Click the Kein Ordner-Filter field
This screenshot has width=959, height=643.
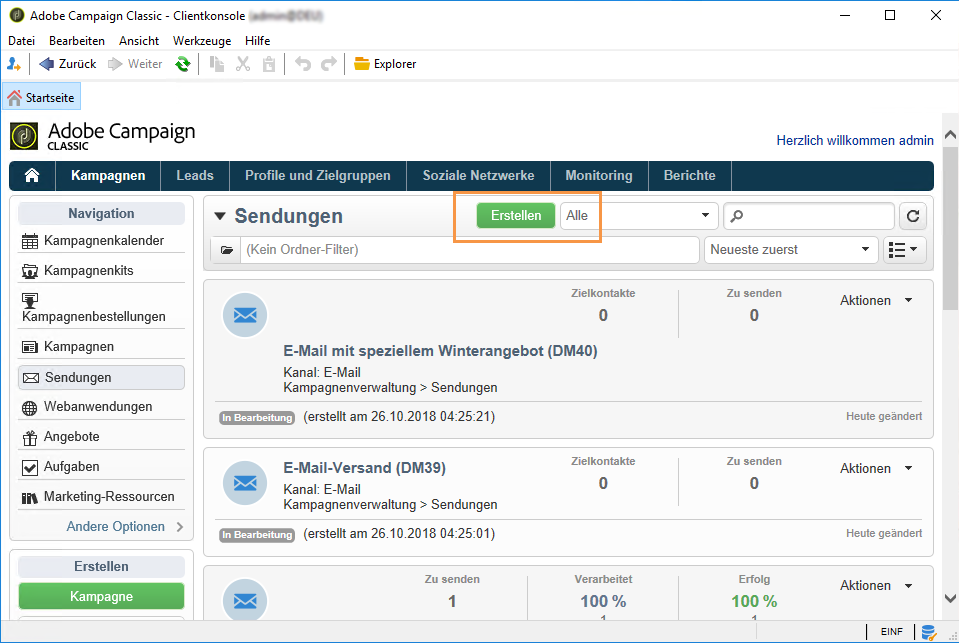(x=469, y=250)
